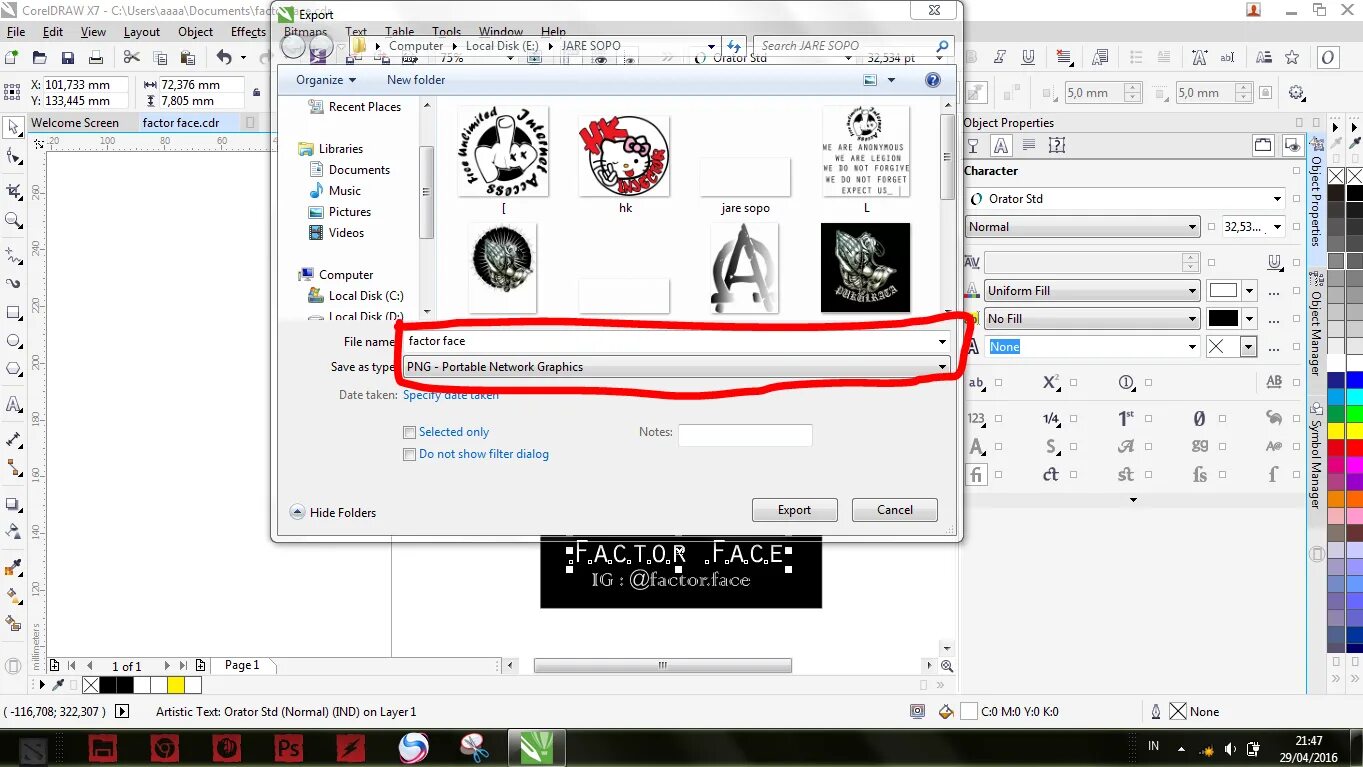Toggle the Superscript X² position option

[1051, 383]
